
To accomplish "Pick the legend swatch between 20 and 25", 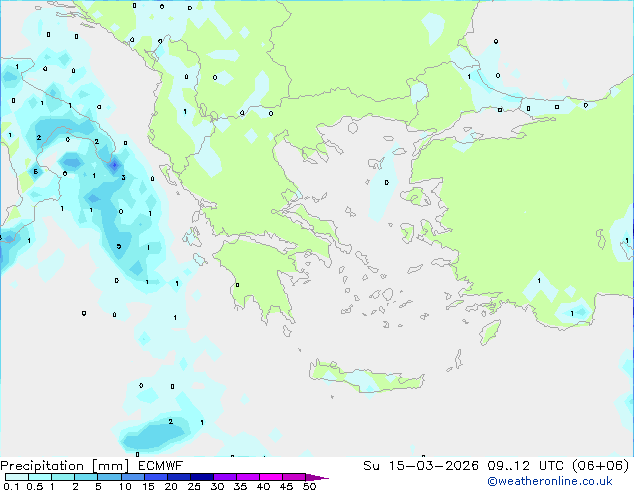I will point(178,477).
